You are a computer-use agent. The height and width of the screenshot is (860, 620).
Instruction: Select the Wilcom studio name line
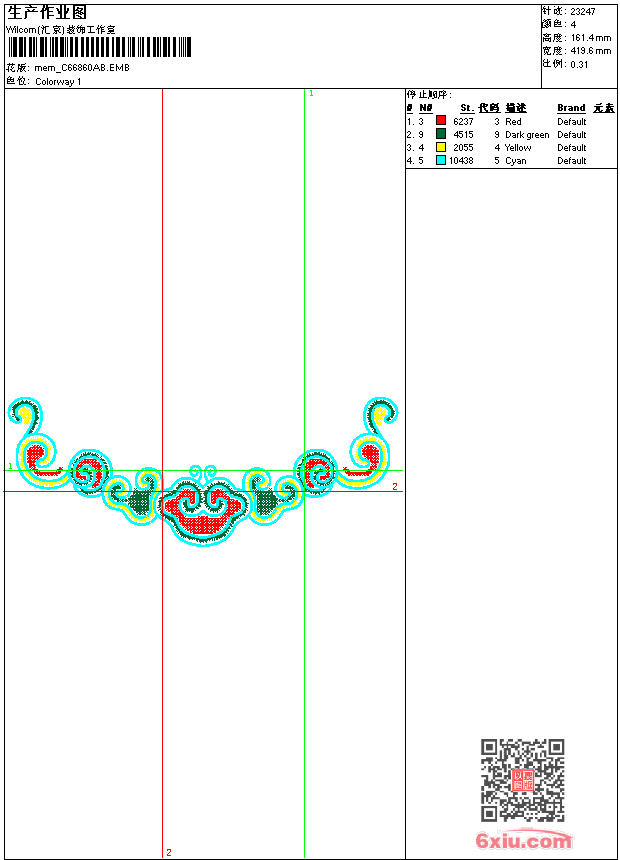point(61,30)
